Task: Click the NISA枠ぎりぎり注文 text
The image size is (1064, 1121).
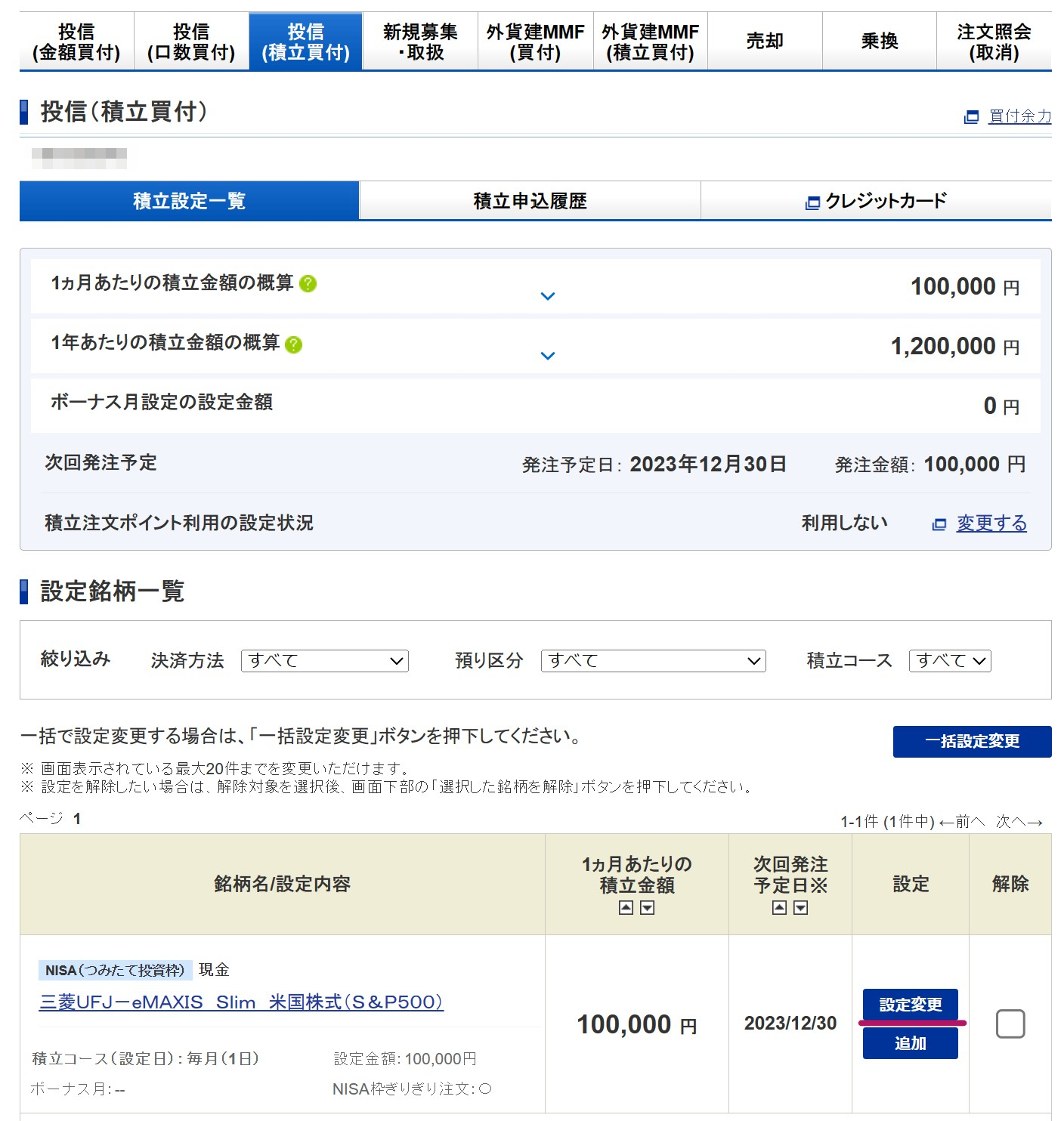Action: [413, 1089]
